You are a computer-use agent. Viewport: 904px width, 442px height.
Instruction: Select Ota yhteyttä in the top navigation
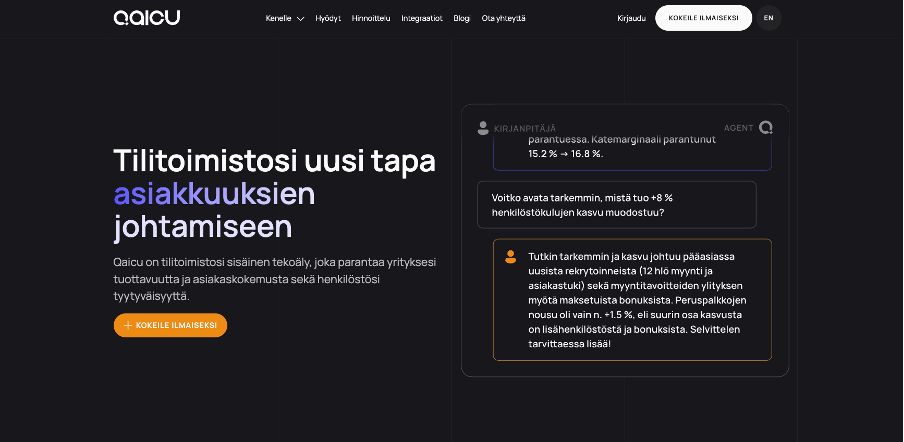503,18
